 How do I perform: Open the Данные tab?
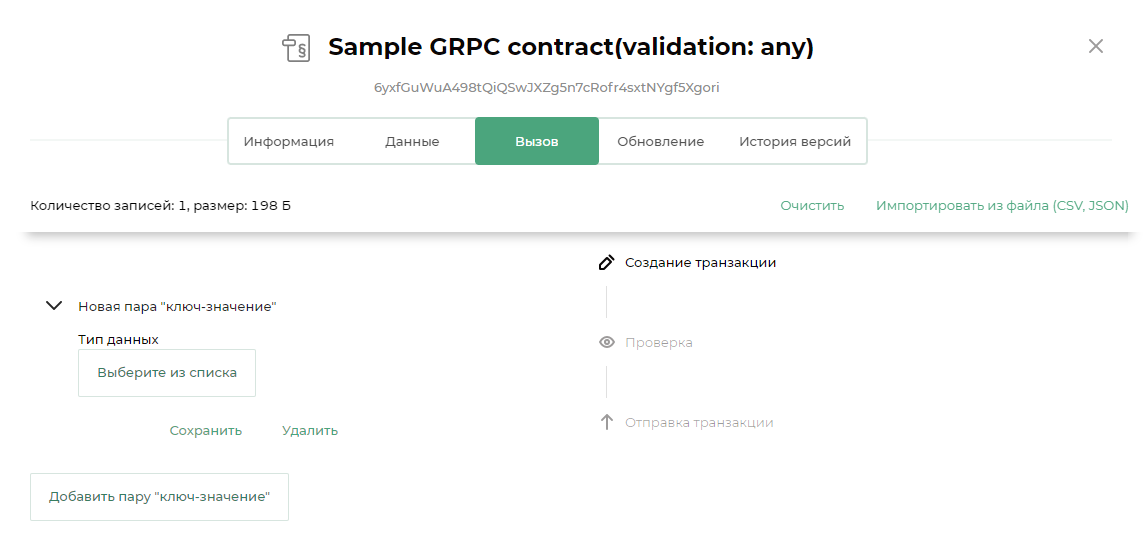[x=412, y=142]
